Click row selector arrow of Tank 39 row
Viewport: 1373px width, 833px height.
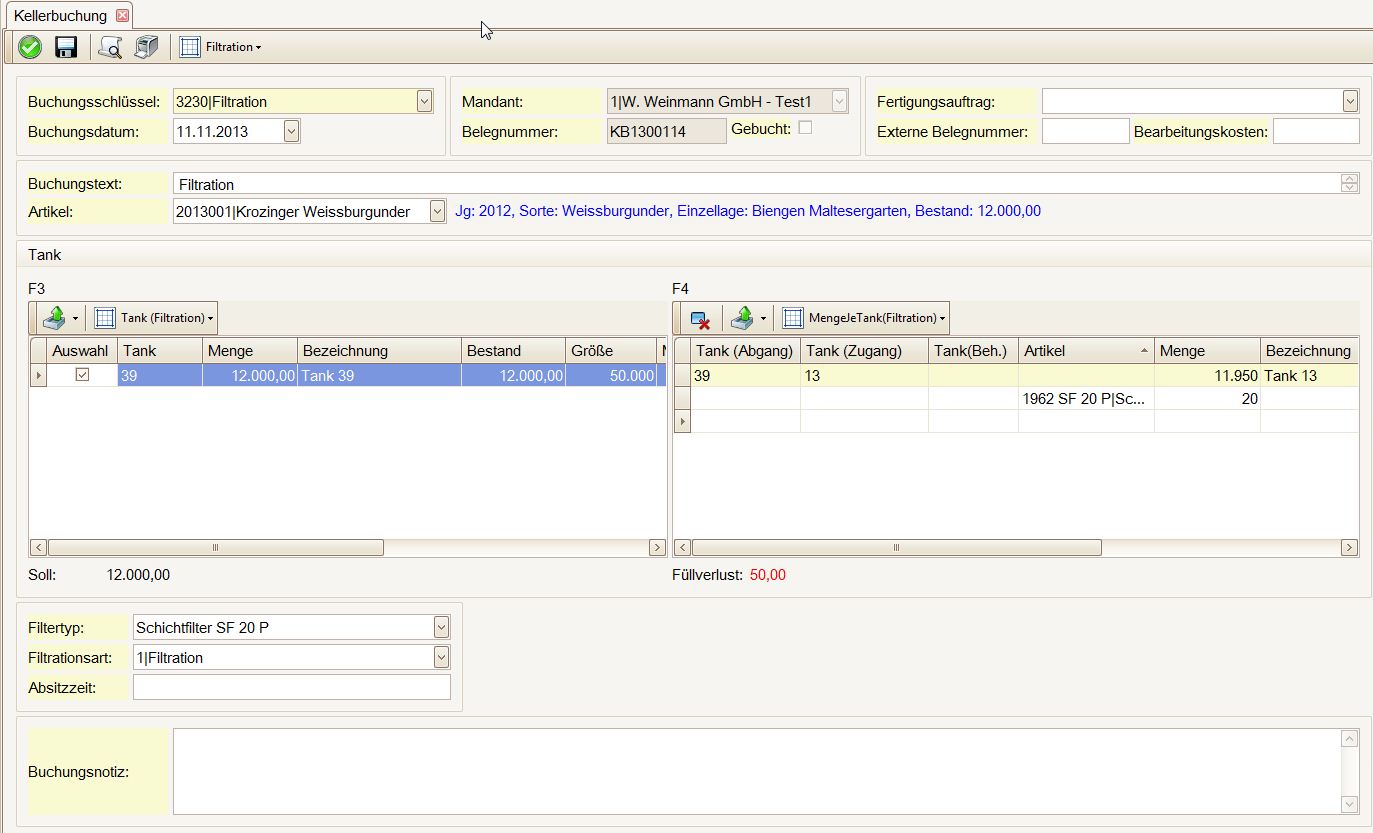pos(38,375)
